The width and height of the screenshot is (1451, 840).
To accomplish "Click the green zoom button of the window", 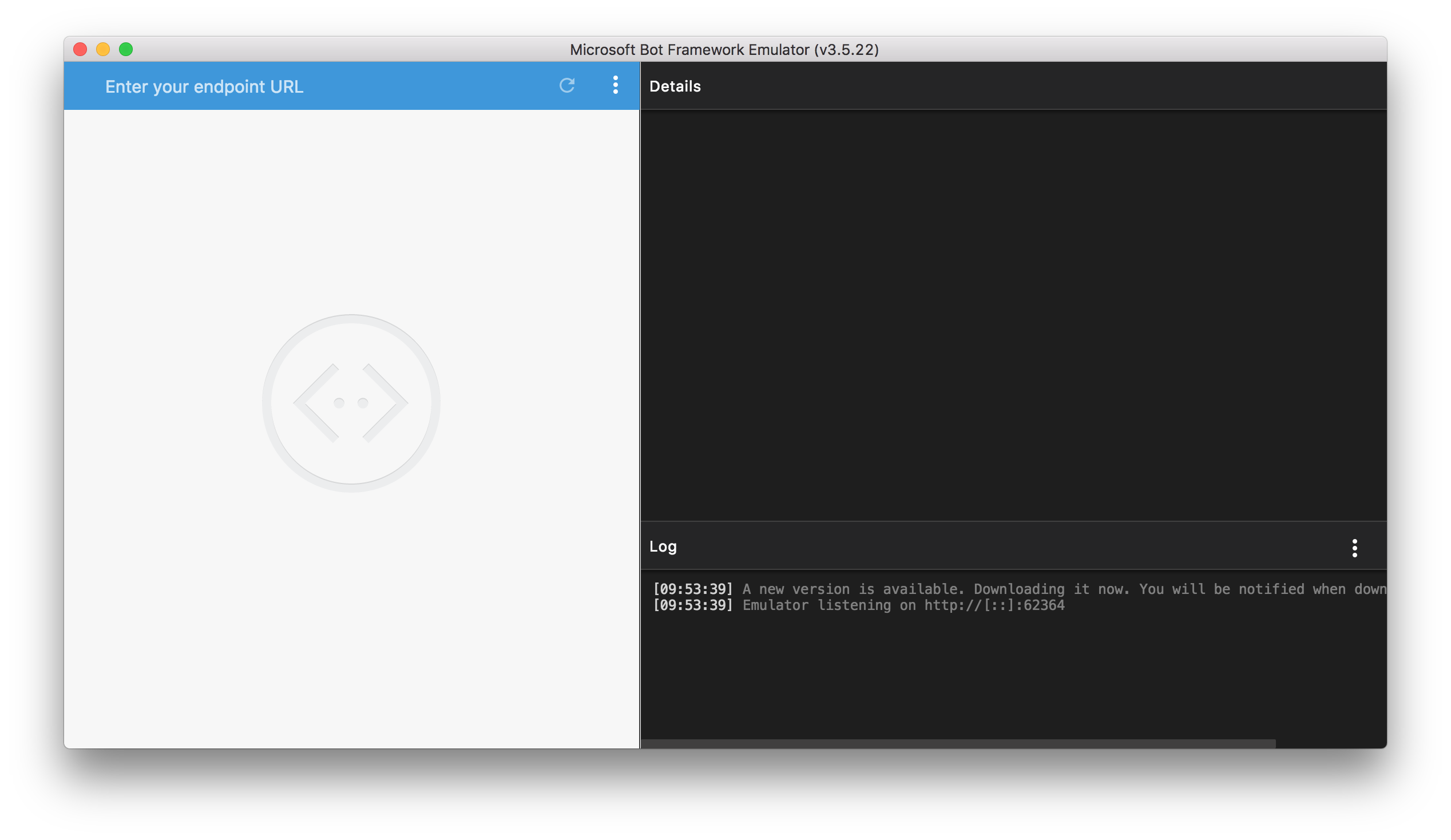I will tap(125, 50).
